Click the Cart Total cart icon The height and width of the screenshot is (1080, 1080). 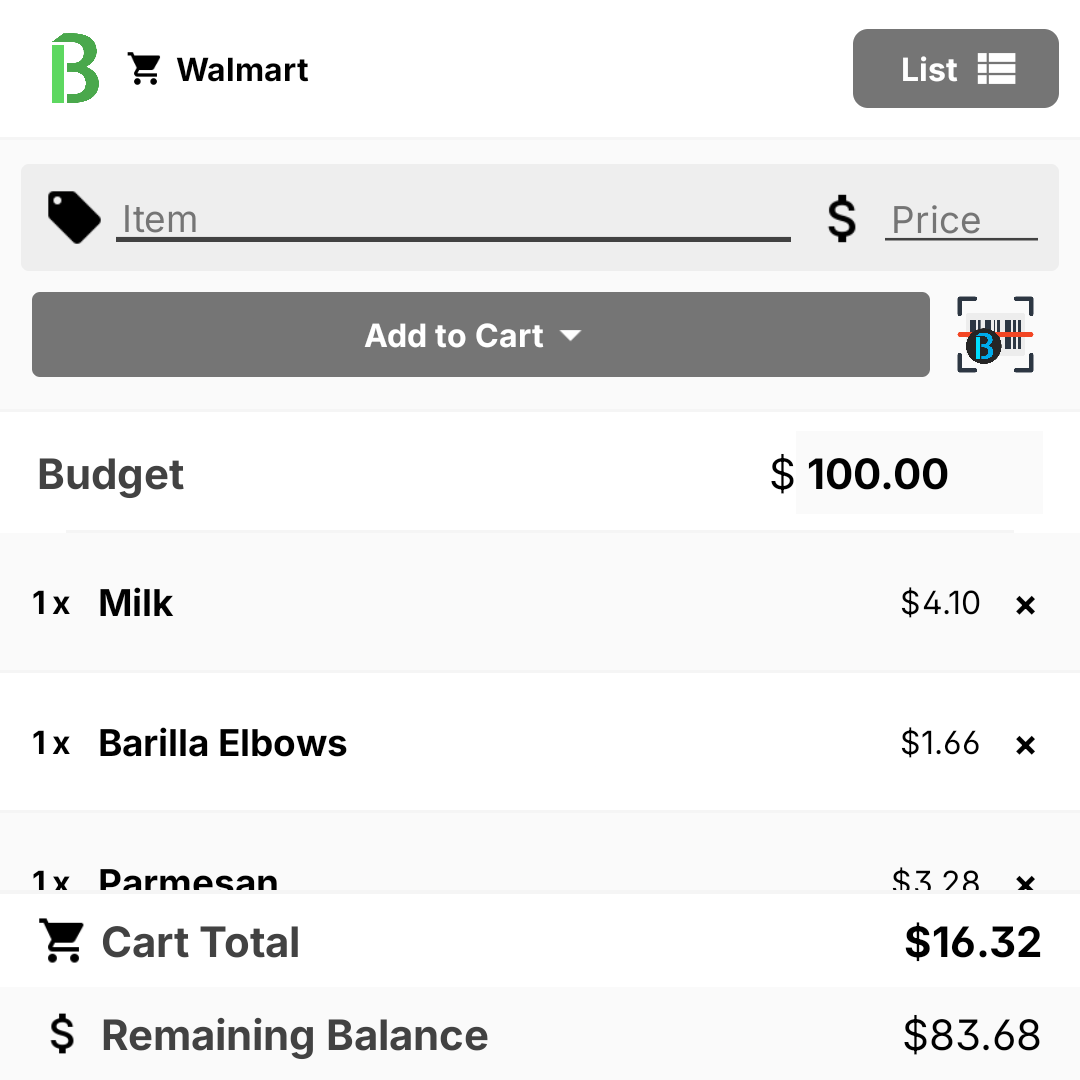pos(61,940)
